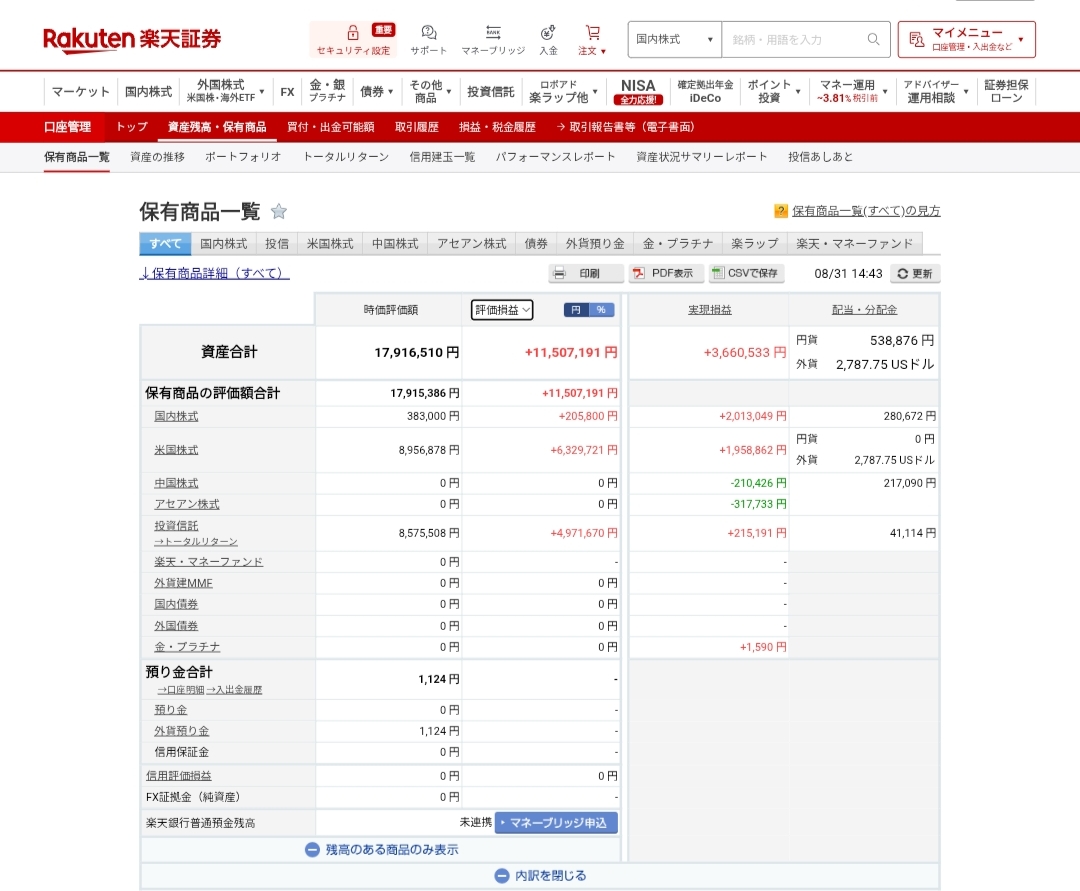
Task: Click the 印刷 print button
Action: point(586,273)
